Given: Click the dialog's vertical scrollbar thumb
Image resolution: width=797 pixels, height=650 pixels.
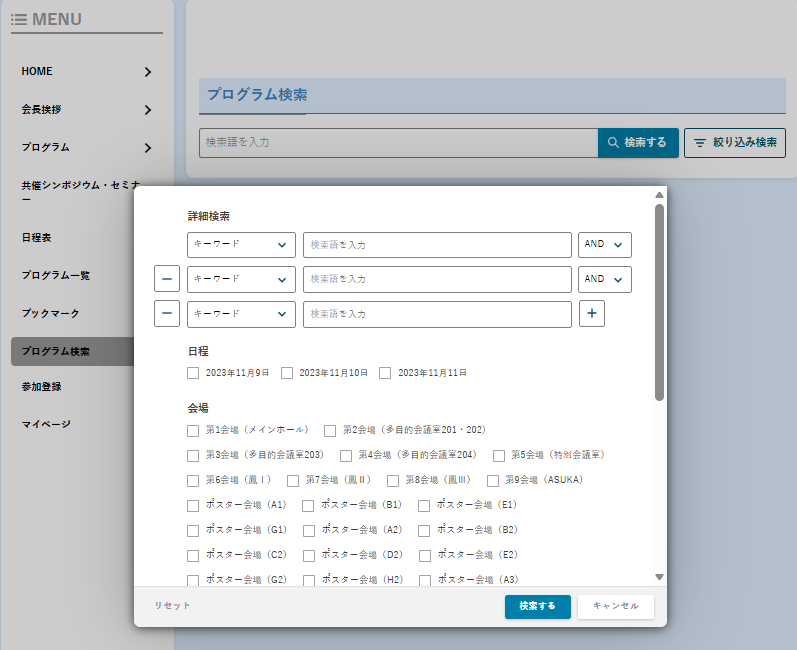Looking at the screenshot, I should pyautogui.click(x=659, y=300).
